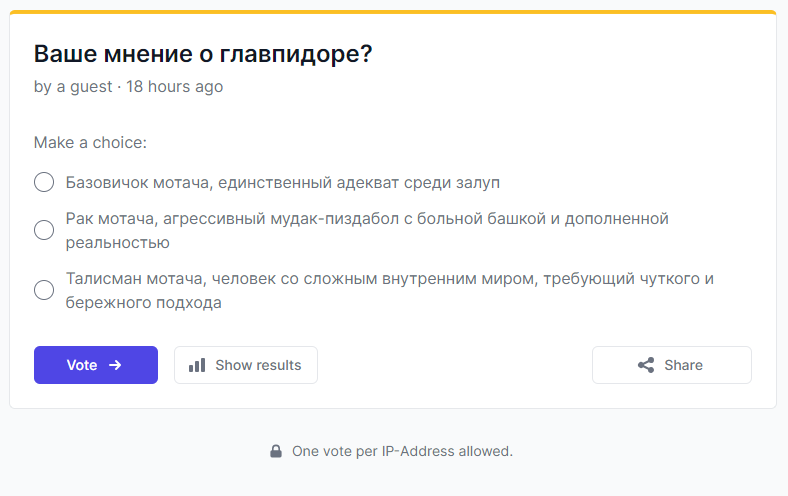Choose the "Рак мотача" radio option
Viewport: 788px width, 496px height.
pos(44,230)
